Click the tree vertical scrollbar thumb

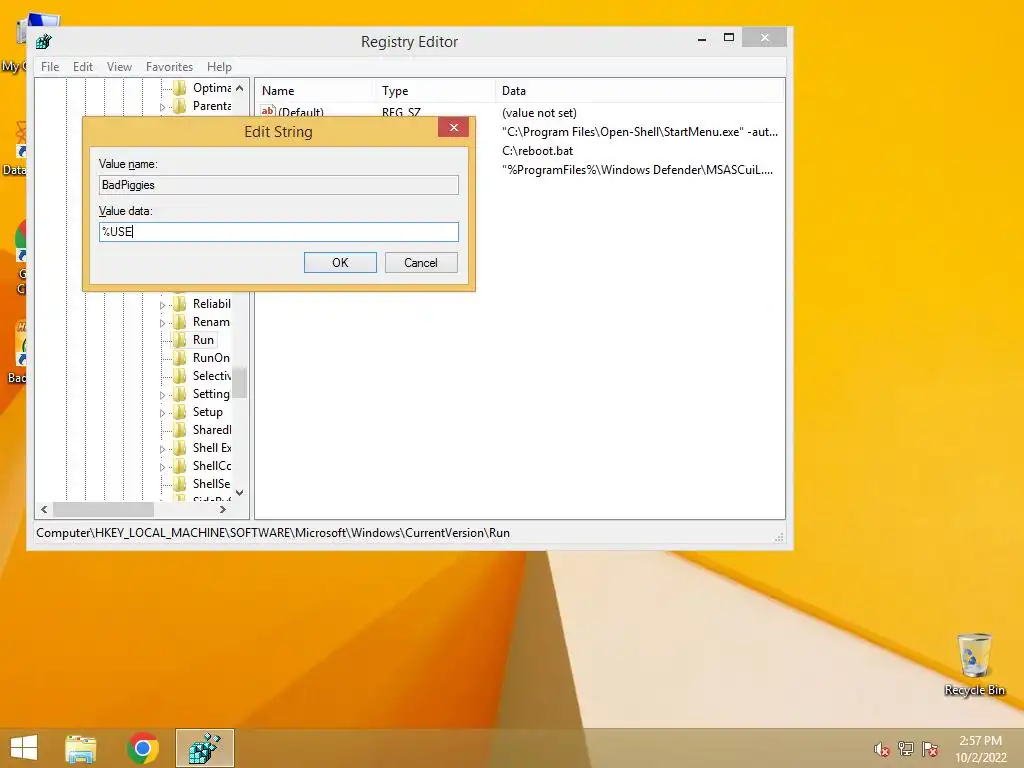(x=240, y=382)
